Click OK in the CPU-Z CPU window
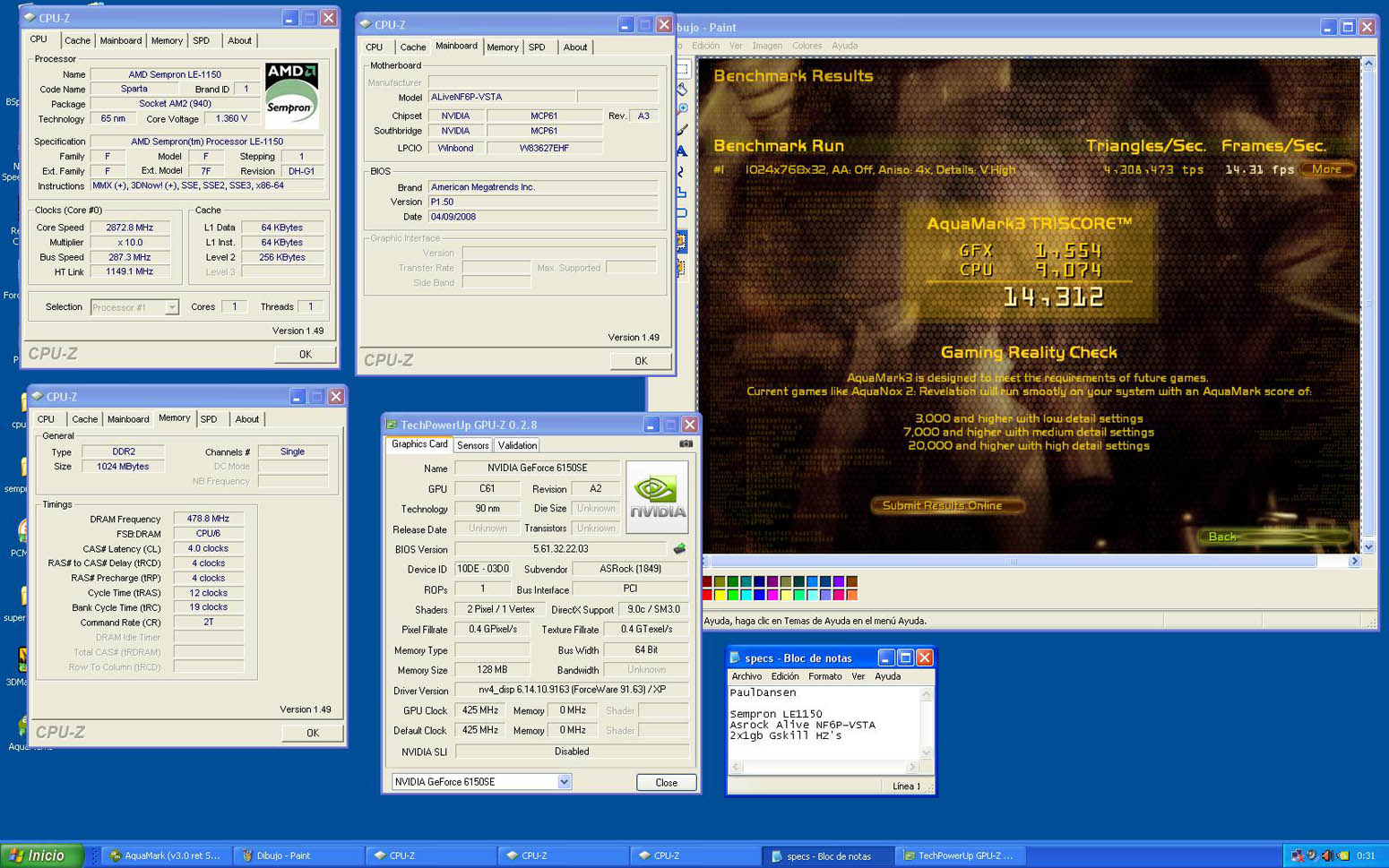 coord(305,354)
